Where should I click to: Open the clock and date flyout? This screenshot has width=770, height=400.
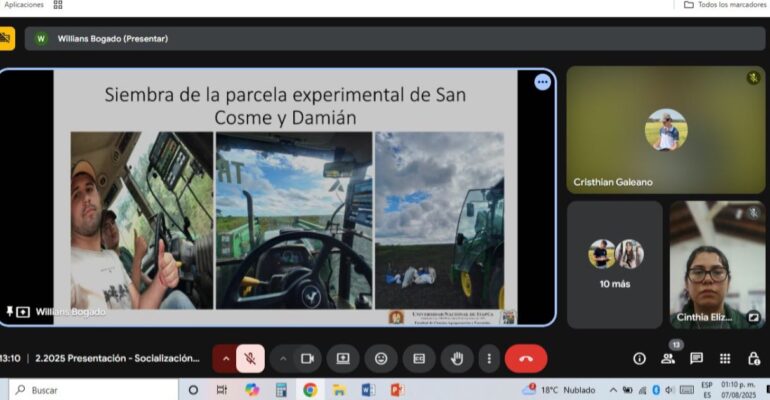click(x=738, y=390)
